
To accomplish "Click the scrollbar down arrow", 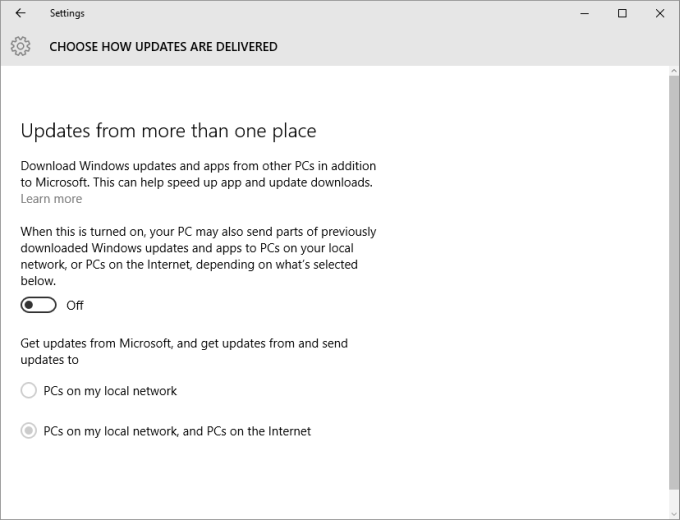I will tap(673, 511).
